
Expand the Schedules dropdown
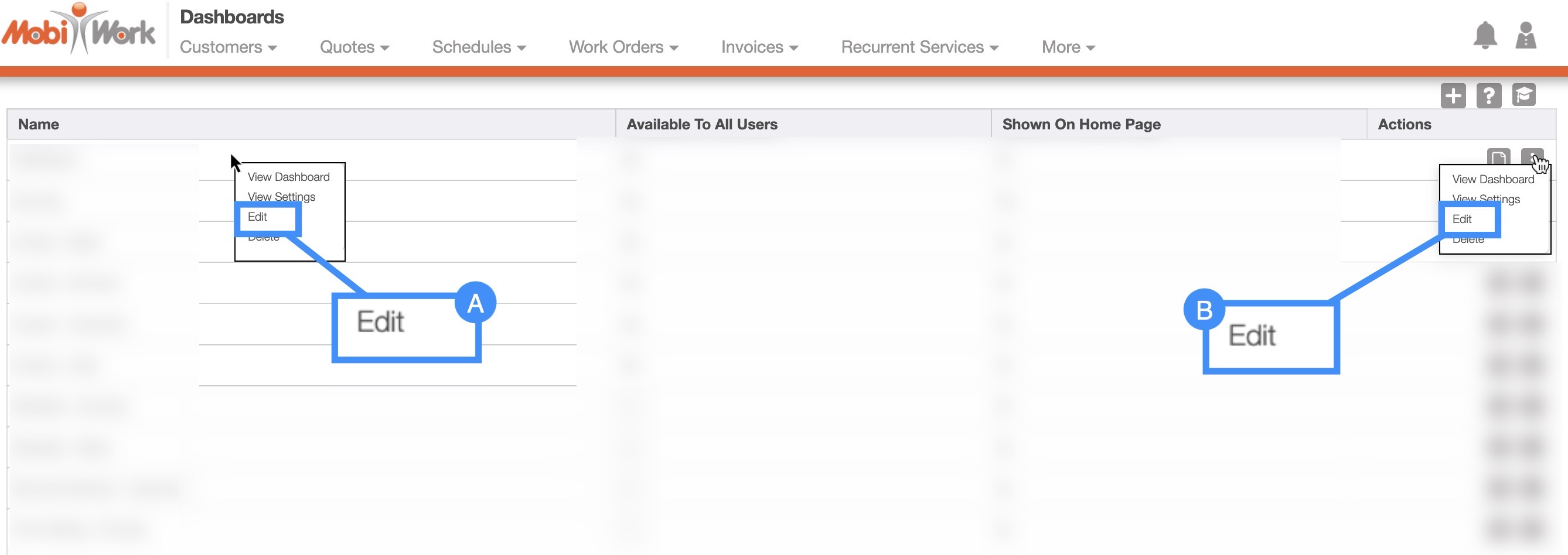pyautogui.click(x=479, y=47)
